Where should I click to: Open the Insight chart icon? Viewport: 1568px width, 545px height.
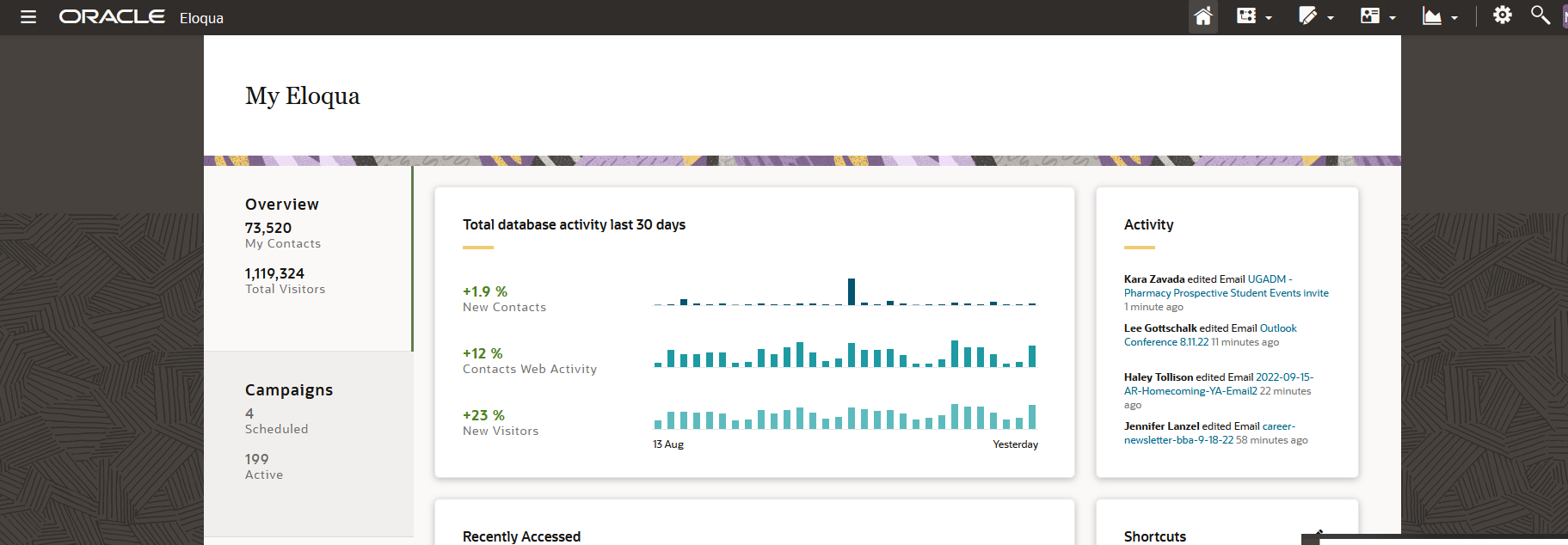click(x=1431, y=16)
